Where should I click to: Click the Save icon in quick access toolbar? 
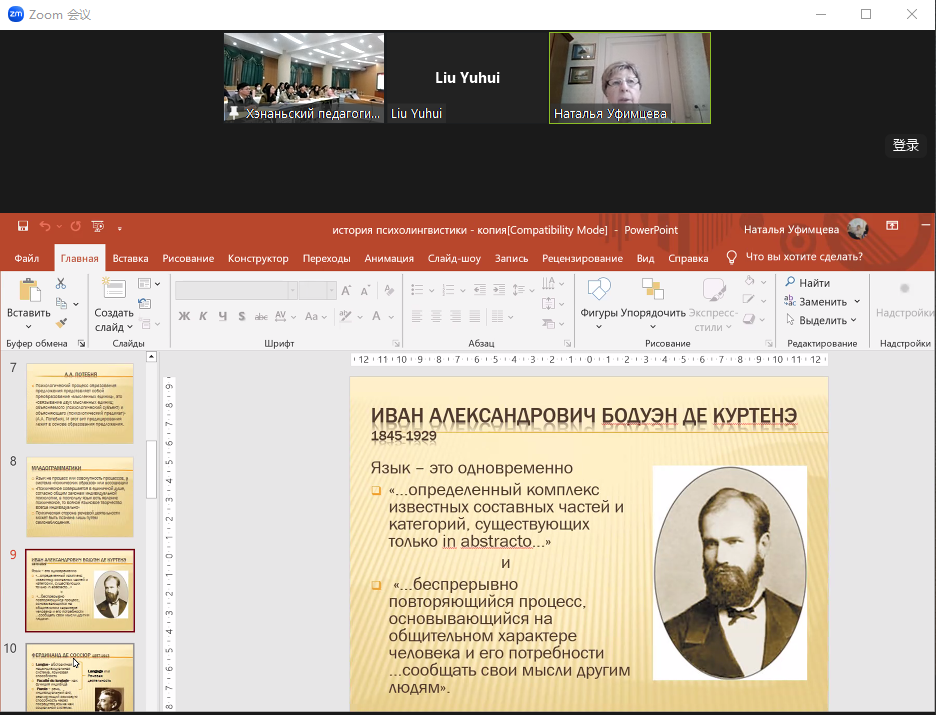click(x=22, y=228)
